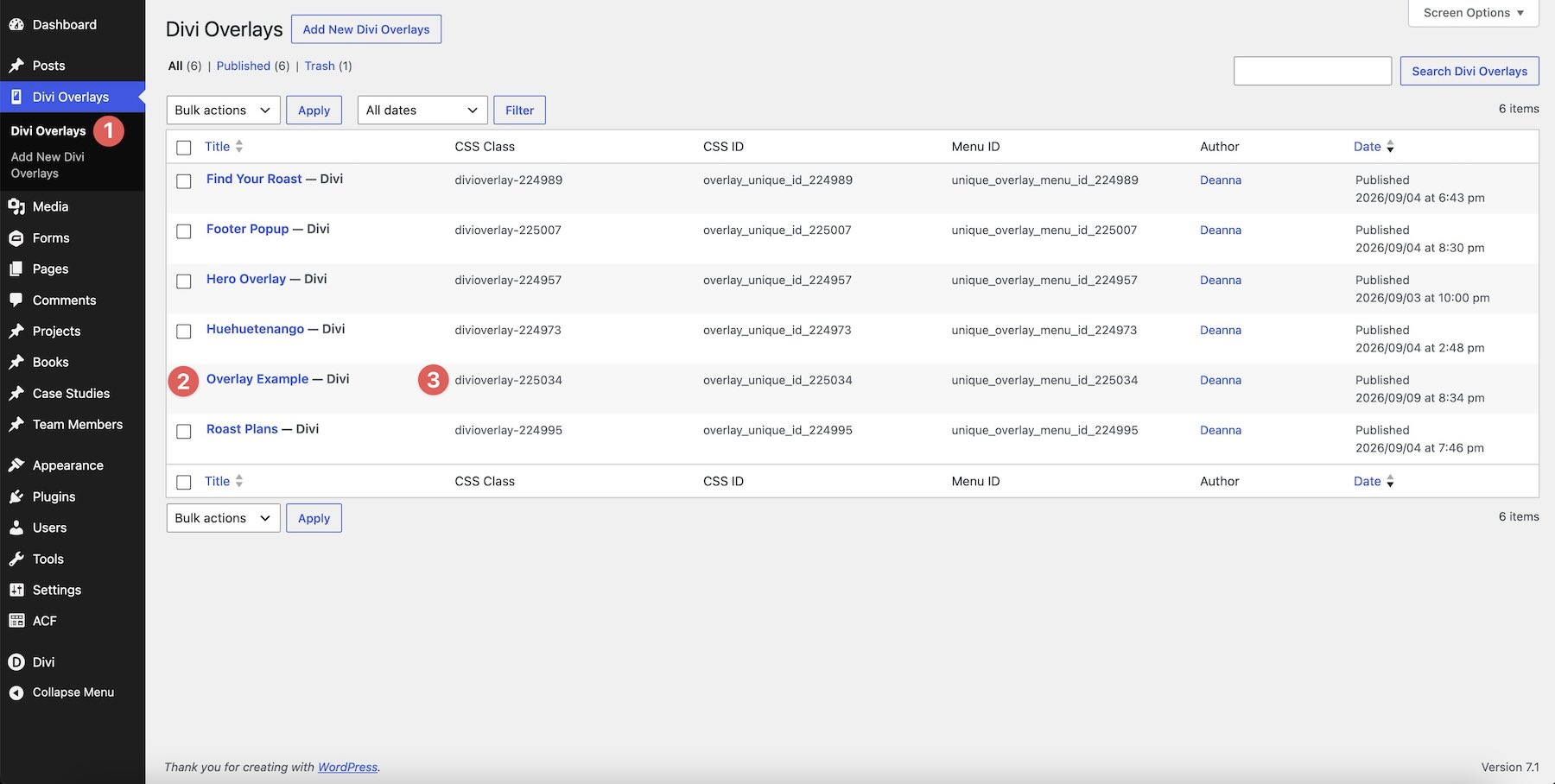Open the Hero Overlay title link
The image size is (1555, 784).
pyautogui.click(x=246, y=279)
